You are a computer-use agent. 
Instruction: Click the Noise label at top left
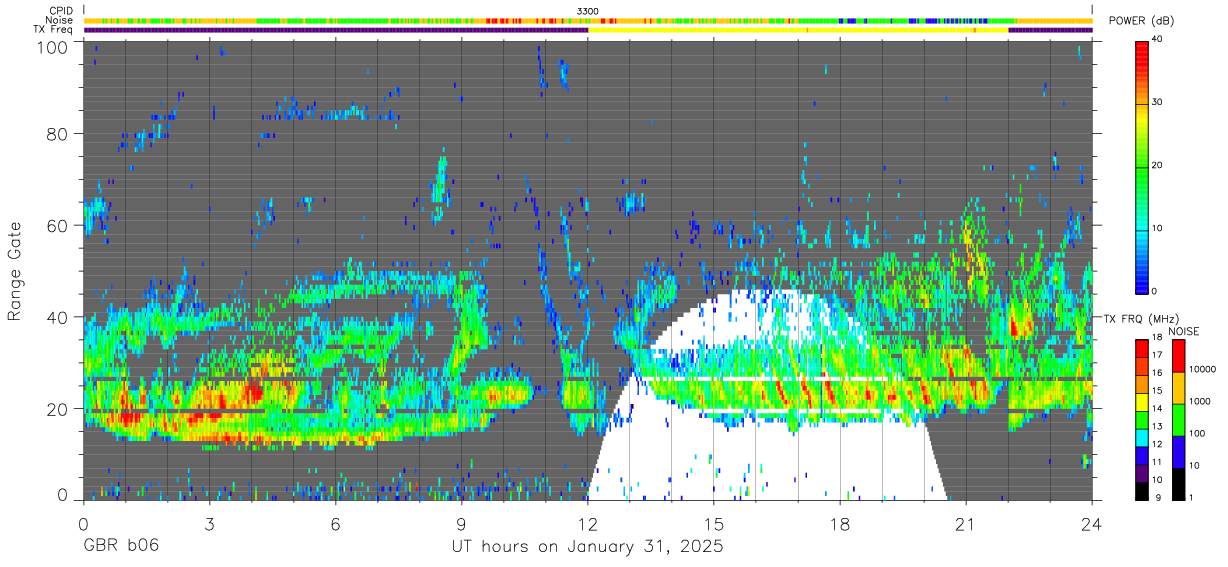tap(59, 20)
